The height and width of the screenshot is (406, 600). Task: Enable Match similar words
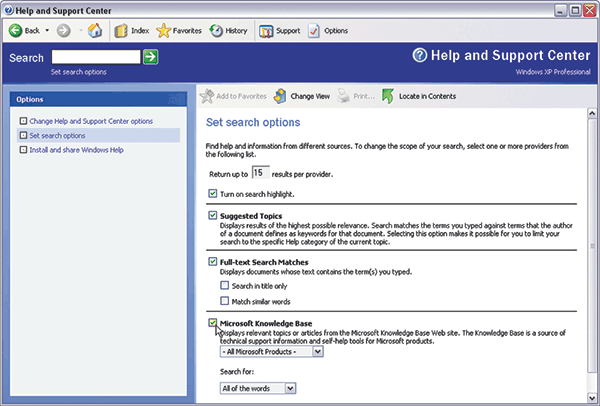click(225, 301)
